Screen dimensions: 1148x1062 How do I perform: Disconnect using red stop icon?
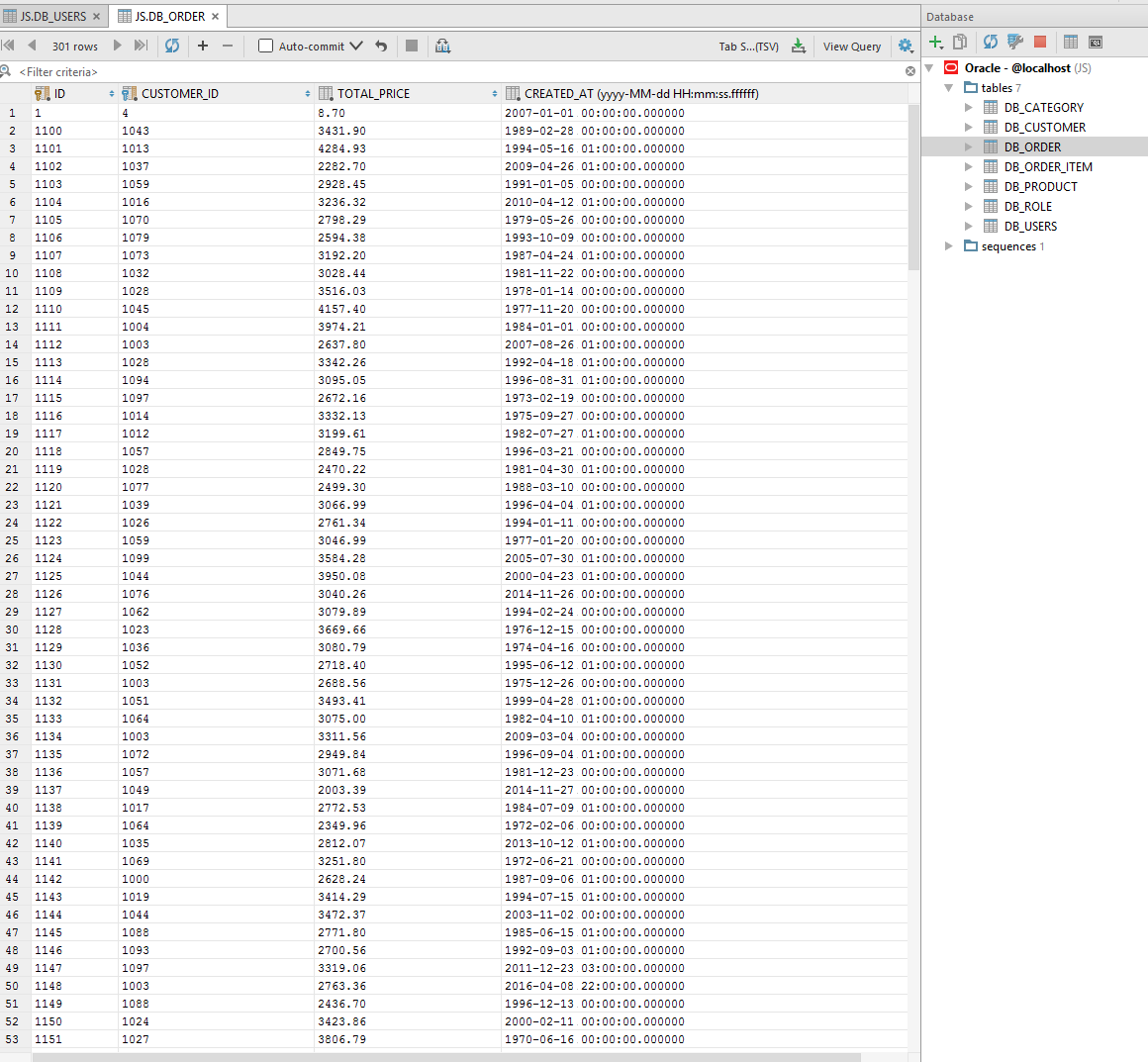click(x=1040, y=42)
